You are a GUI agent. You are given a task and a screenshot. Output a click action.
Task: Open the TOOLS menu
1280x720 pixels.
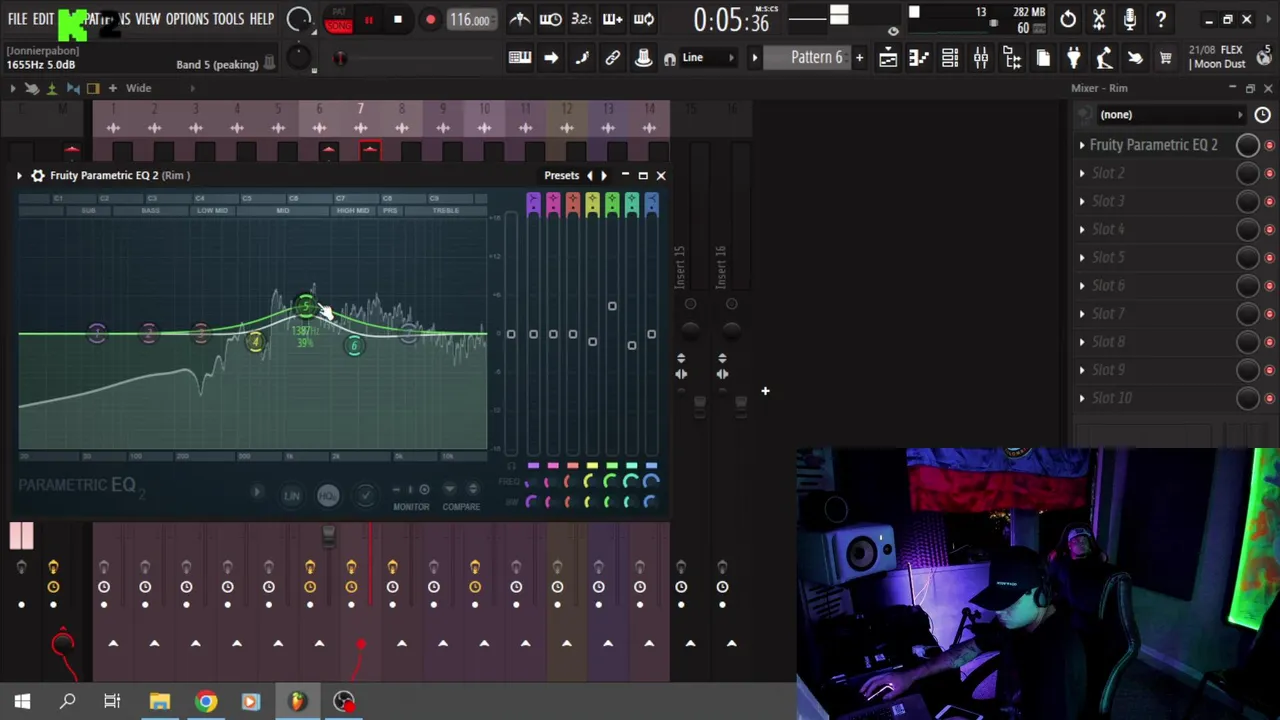tap(228, 19)
